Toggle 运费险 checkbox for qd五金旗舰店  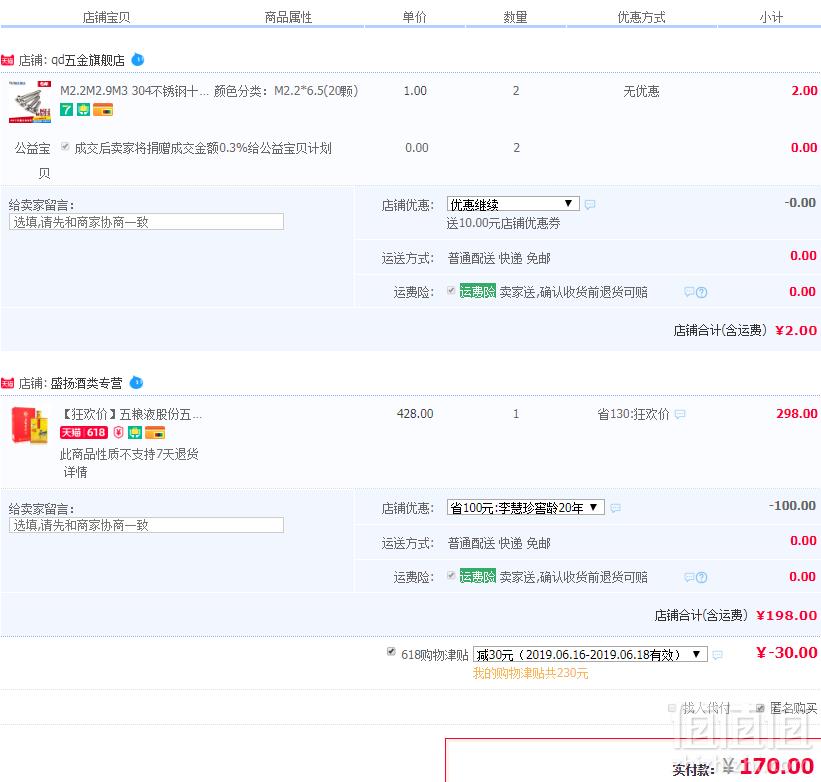coord(451,291)
